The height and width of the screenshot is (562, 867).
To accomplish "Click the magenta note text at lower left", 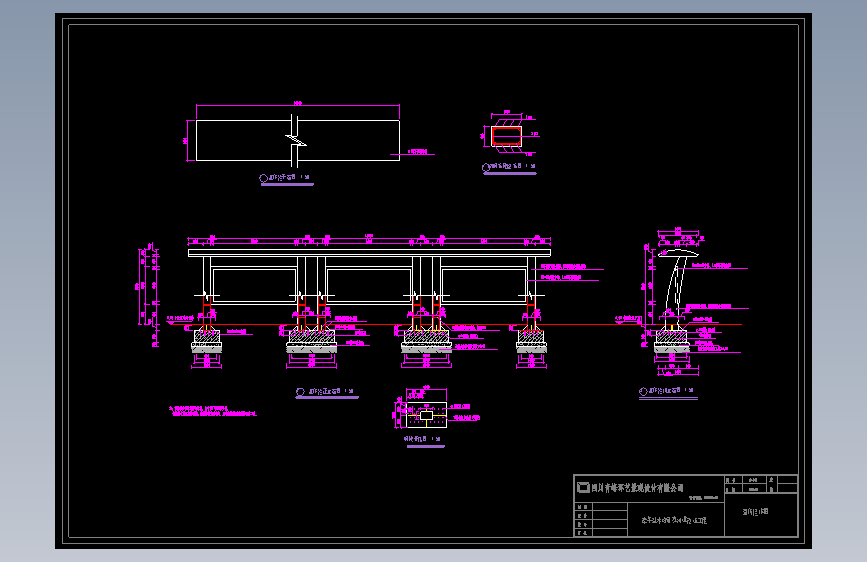I will [x=213, y=411].
